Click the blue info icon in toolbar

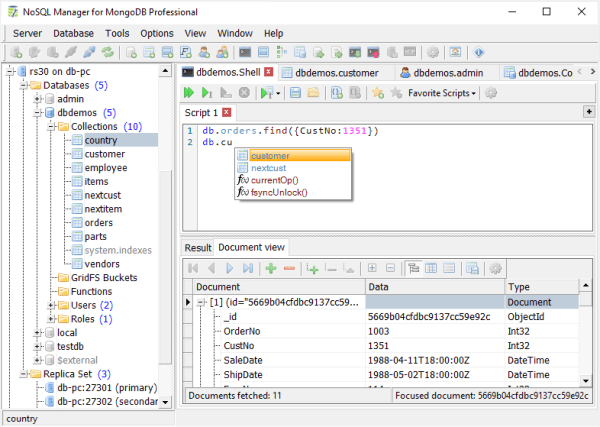[478, 52]
